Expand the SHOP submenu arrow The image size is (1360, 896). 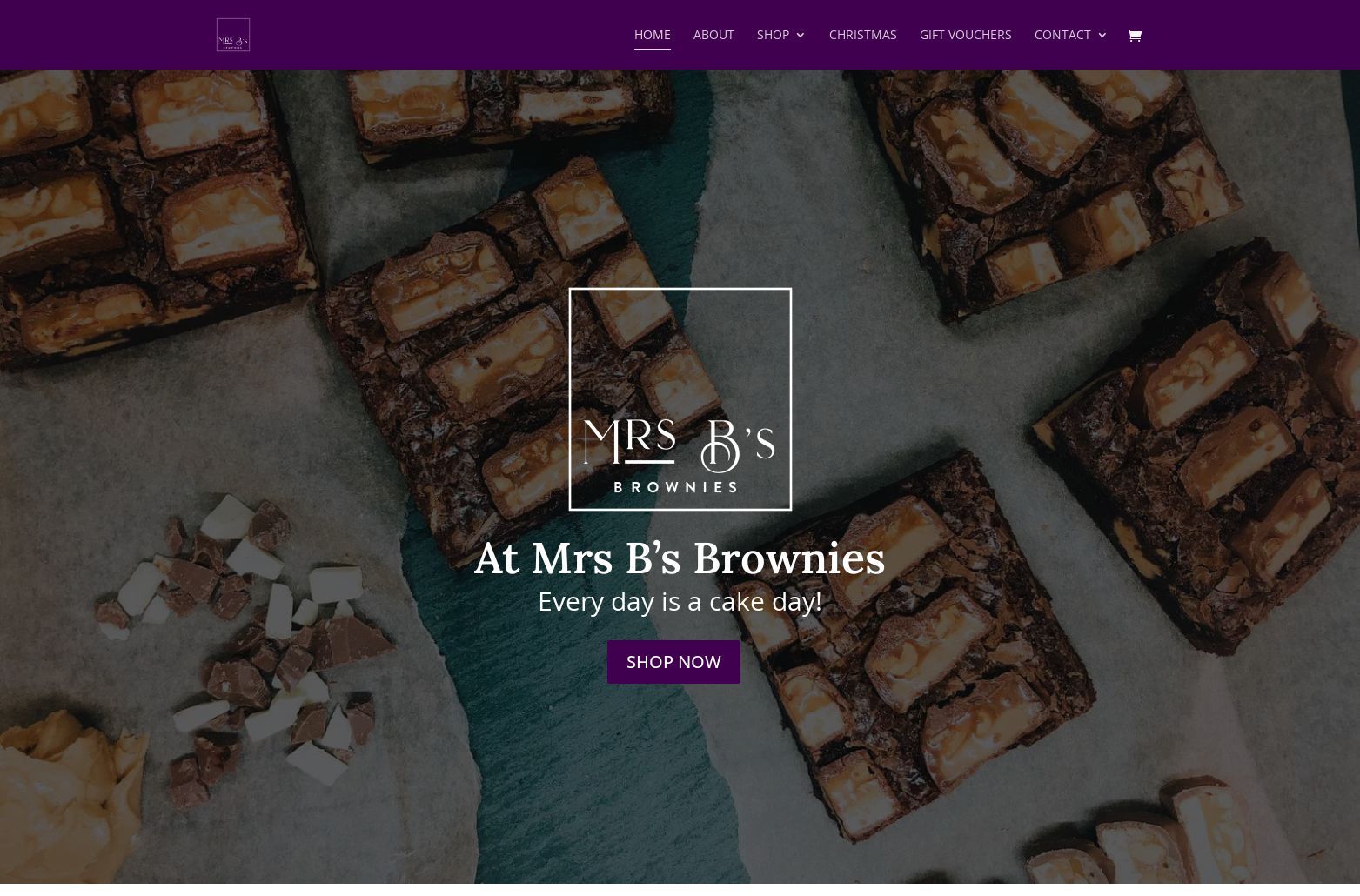coord(801,35)
